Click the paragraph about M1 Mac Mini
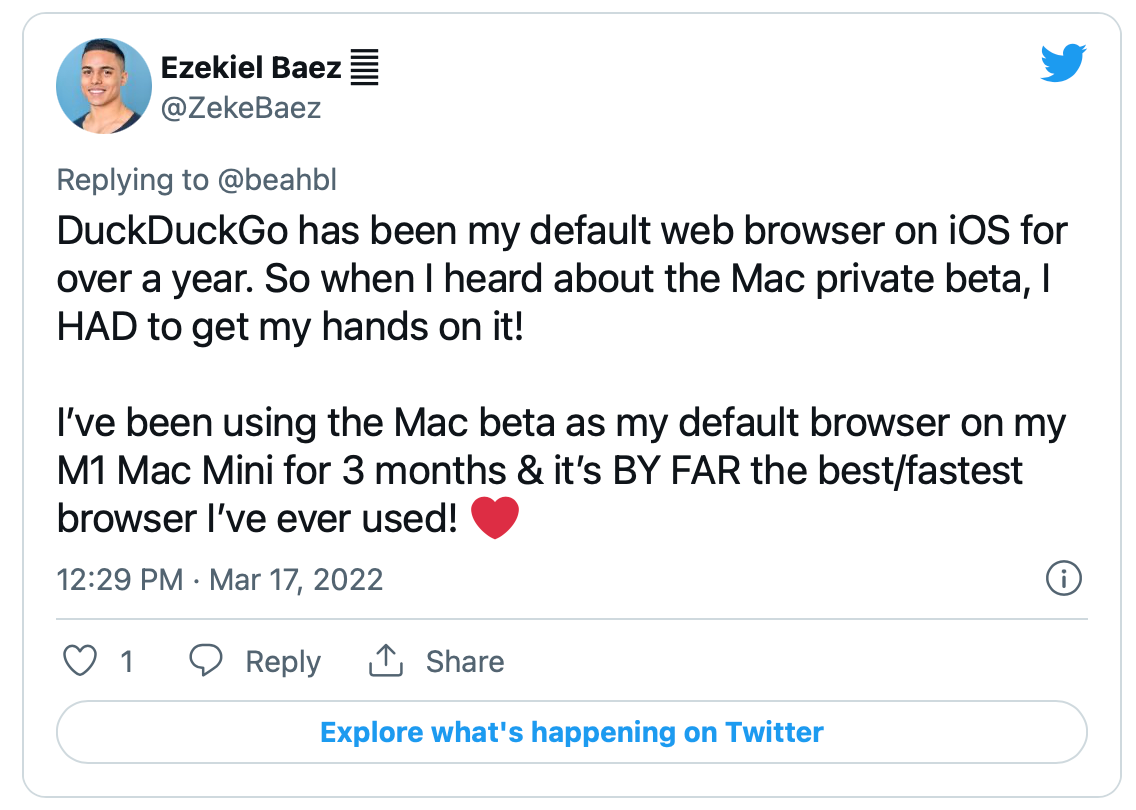The image size is (1136, 810). pyautogui.click(x=561, y=471)
